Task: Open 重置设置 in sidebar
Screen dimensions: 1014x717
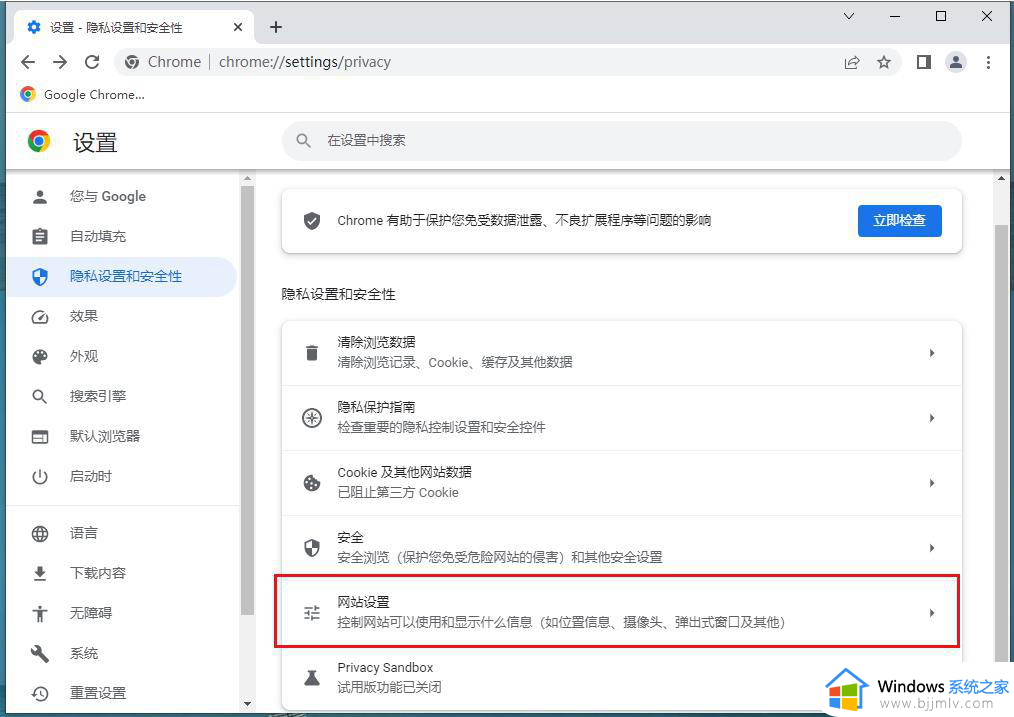Action: click(x=122, y=693)
